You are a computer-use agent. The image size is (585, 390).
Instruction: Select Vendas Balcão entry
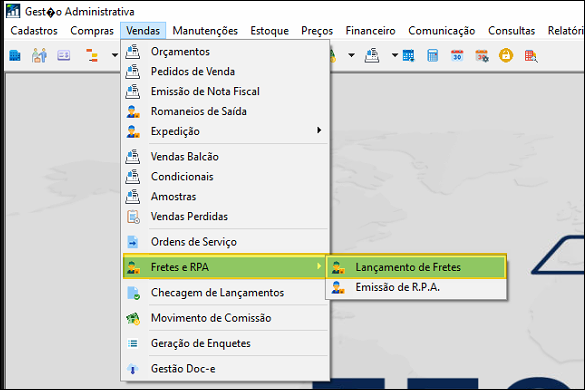tap(225, 157)
